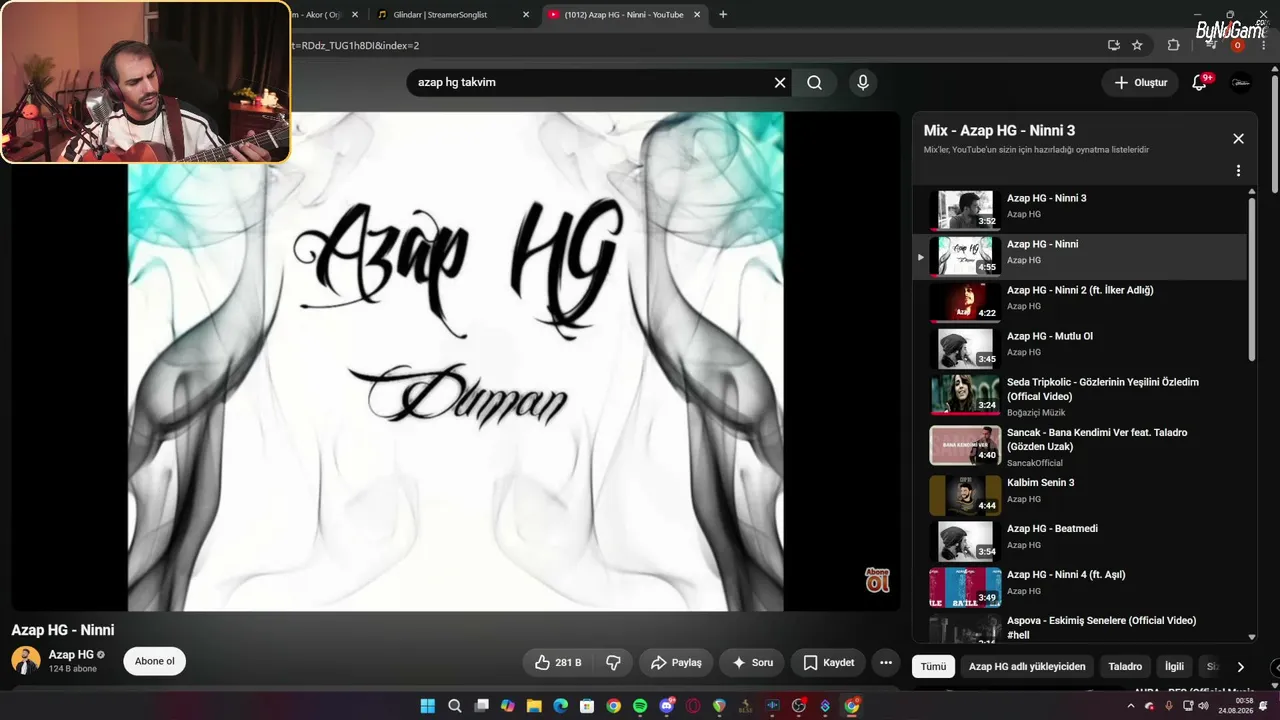Select the Azap HG - Ninni YouTube tab

pos(624,15)
